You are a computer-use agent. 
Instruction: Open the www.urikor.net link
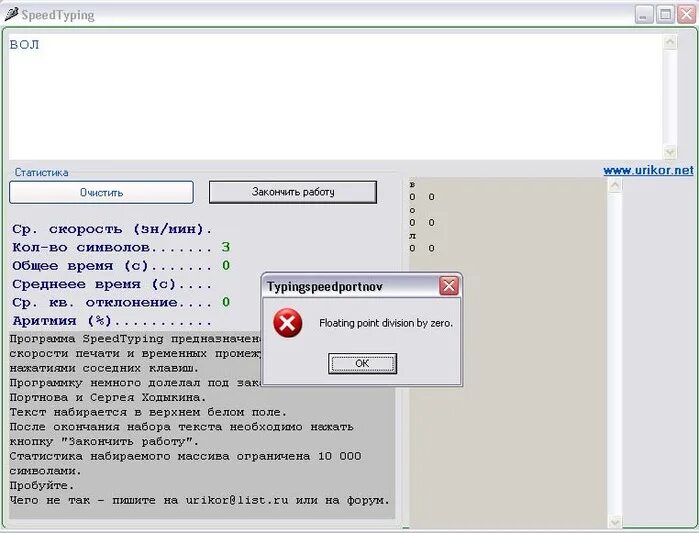[648, 170]
